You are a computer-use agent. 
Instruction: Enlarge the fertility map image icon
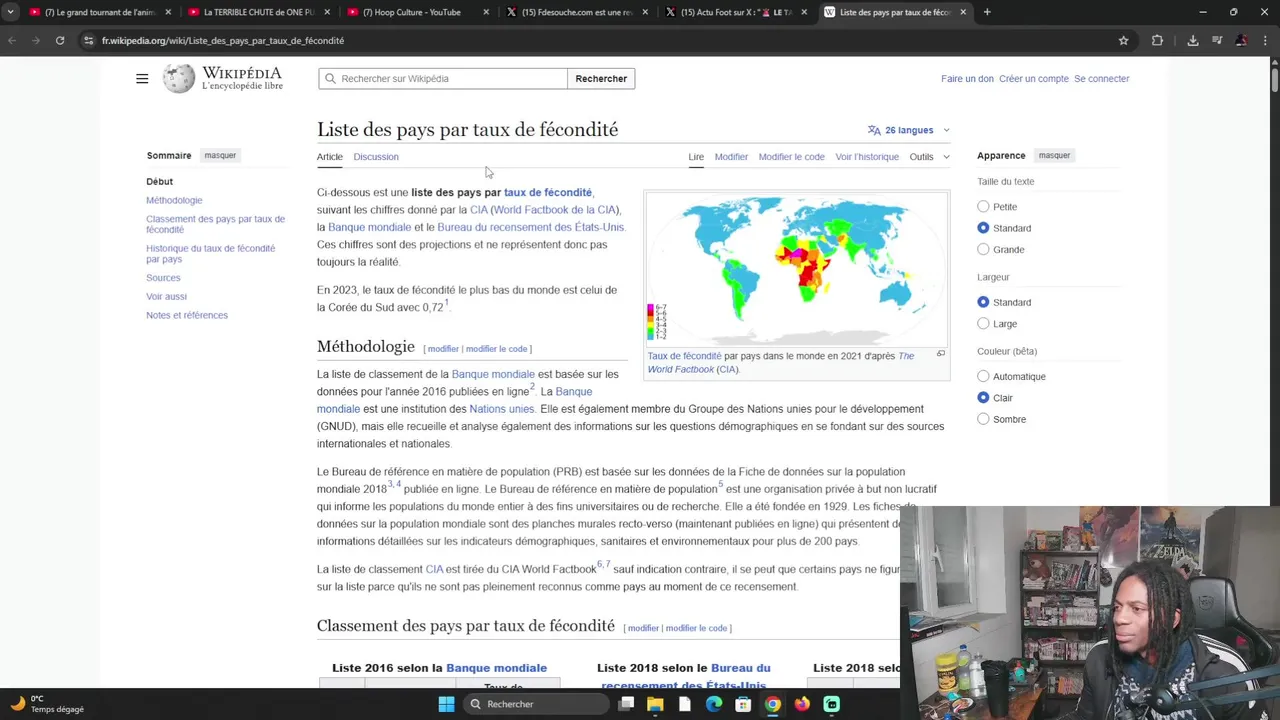(x=940, y=354)
